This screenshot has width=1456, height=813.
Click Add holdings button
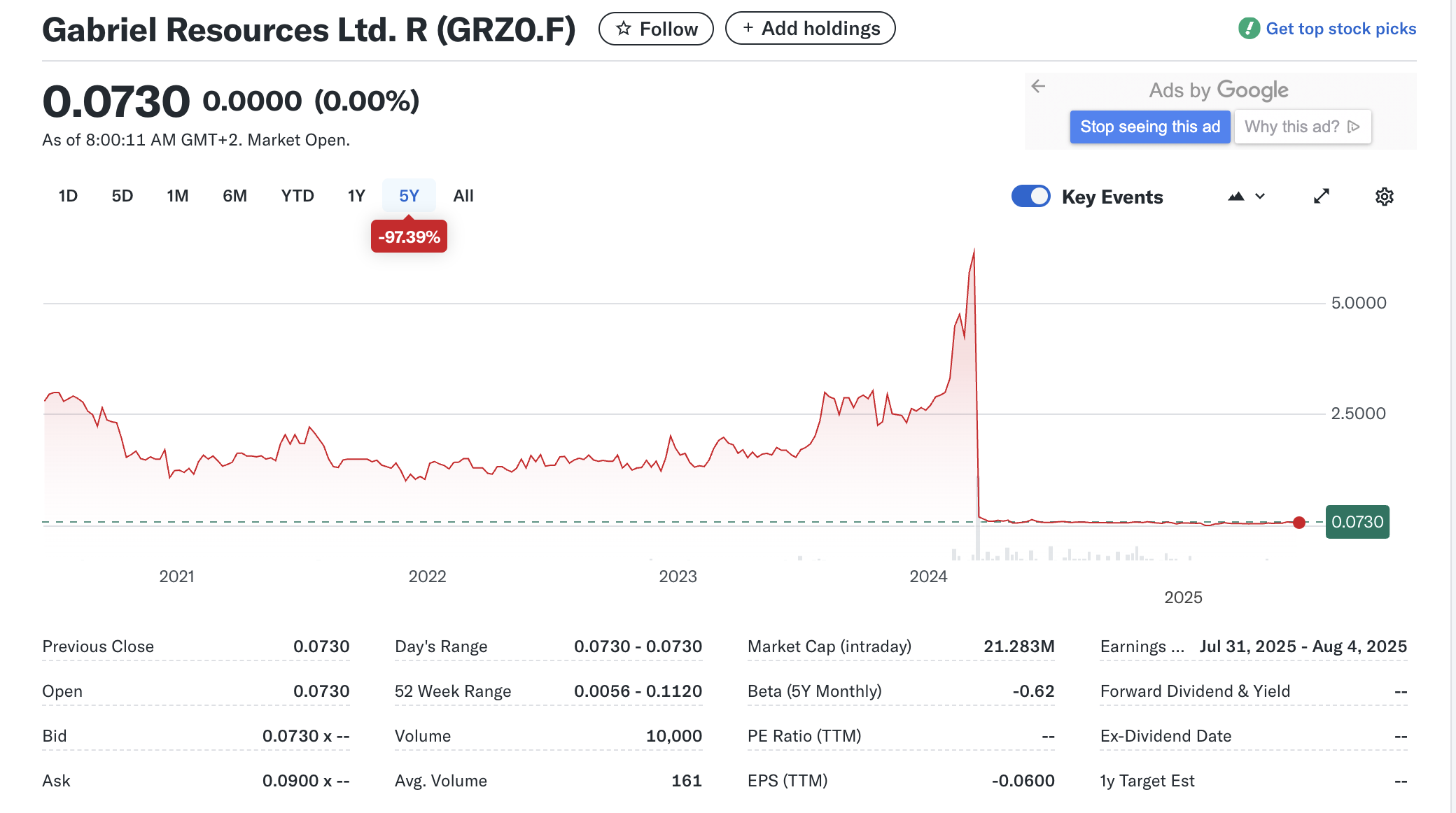click(810, 29)
